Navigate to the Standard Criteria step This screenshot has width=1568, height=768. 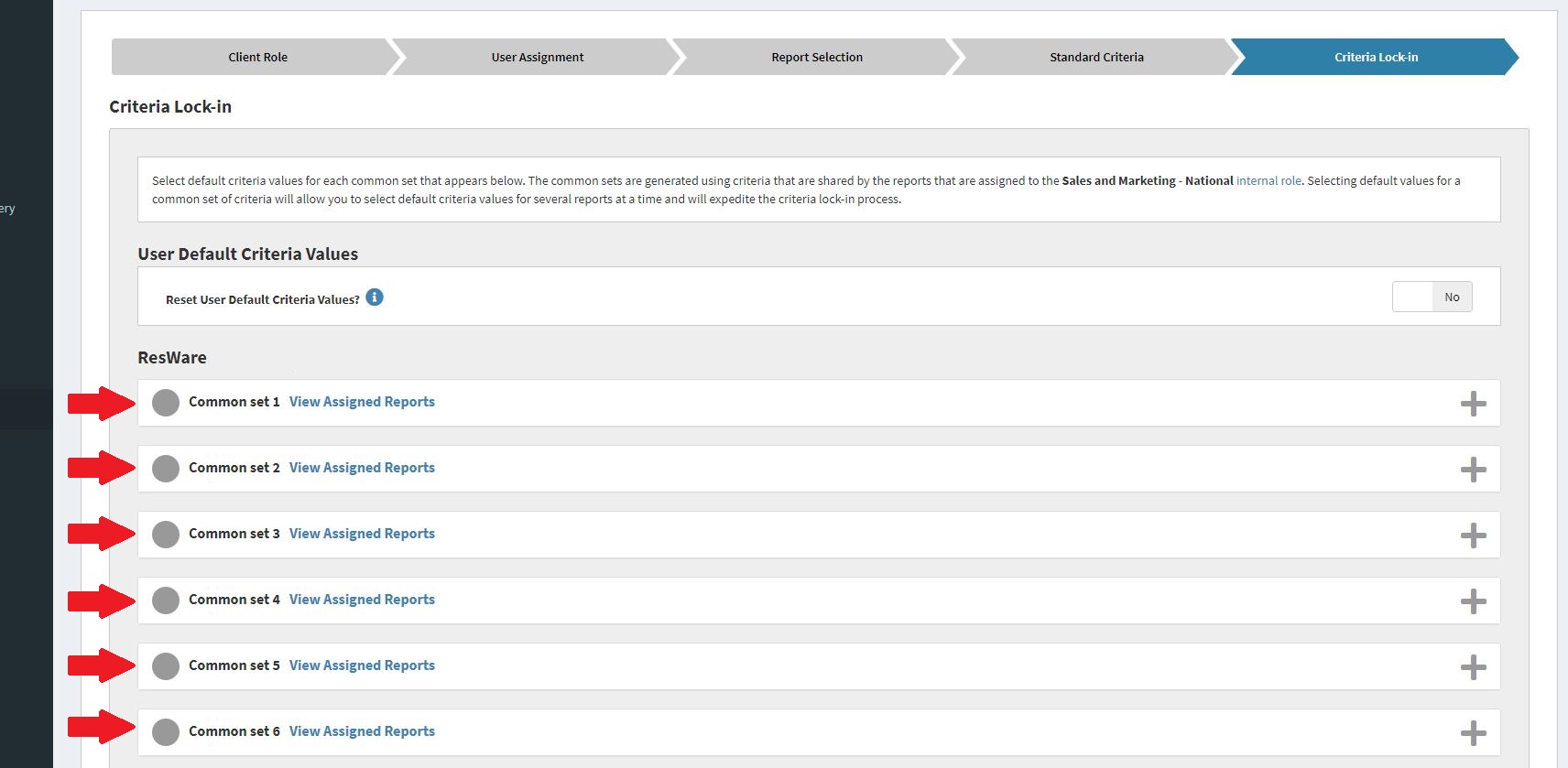(1096, 57)
